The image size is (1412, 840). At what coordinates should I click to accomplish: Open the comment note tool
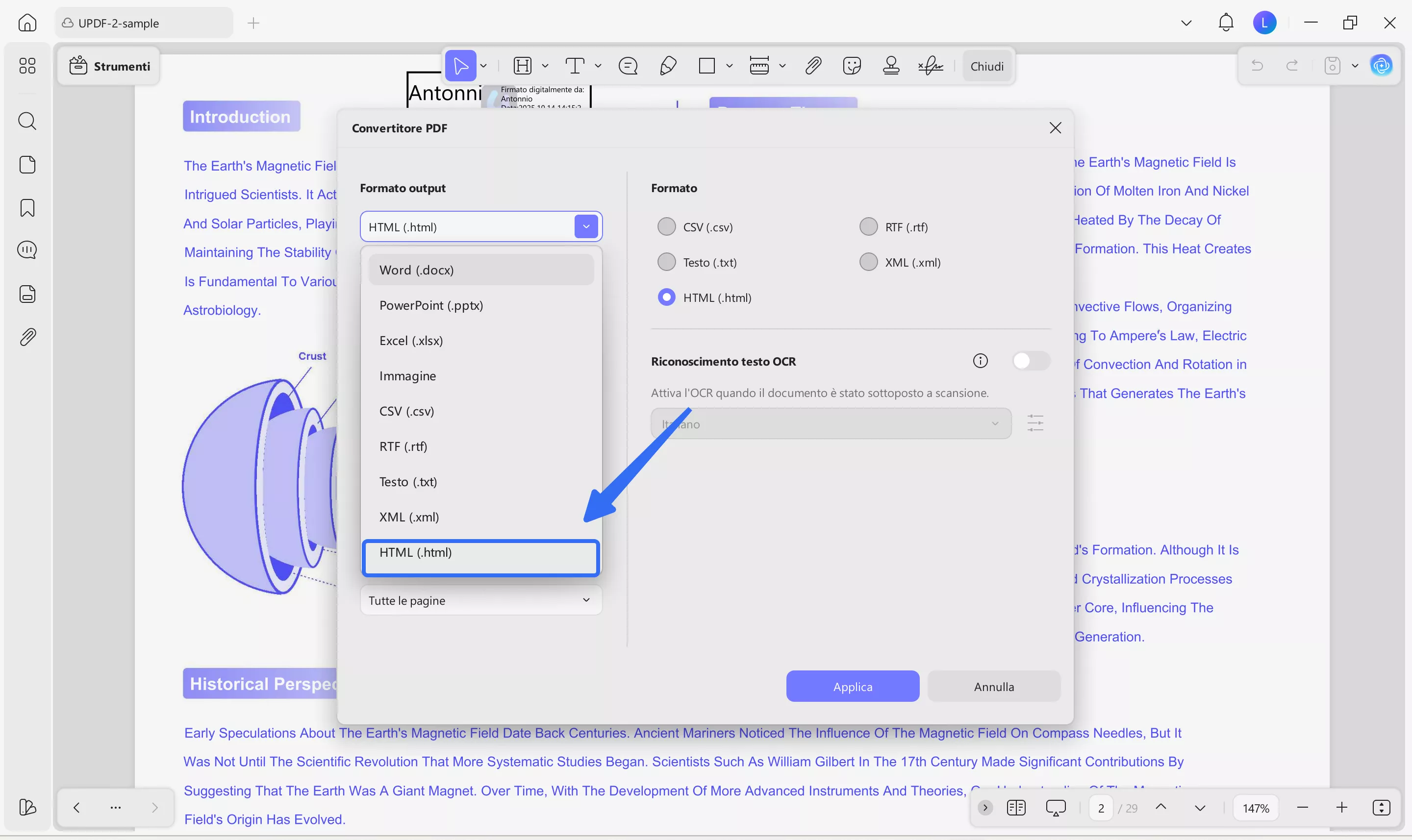(x=628, y=66)
